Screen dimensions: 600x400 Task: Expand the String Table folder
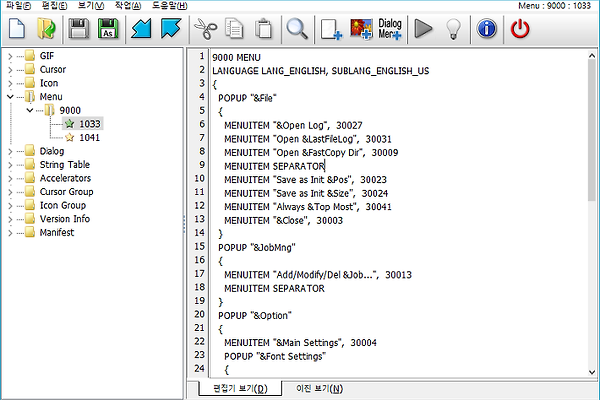point(10,165)
